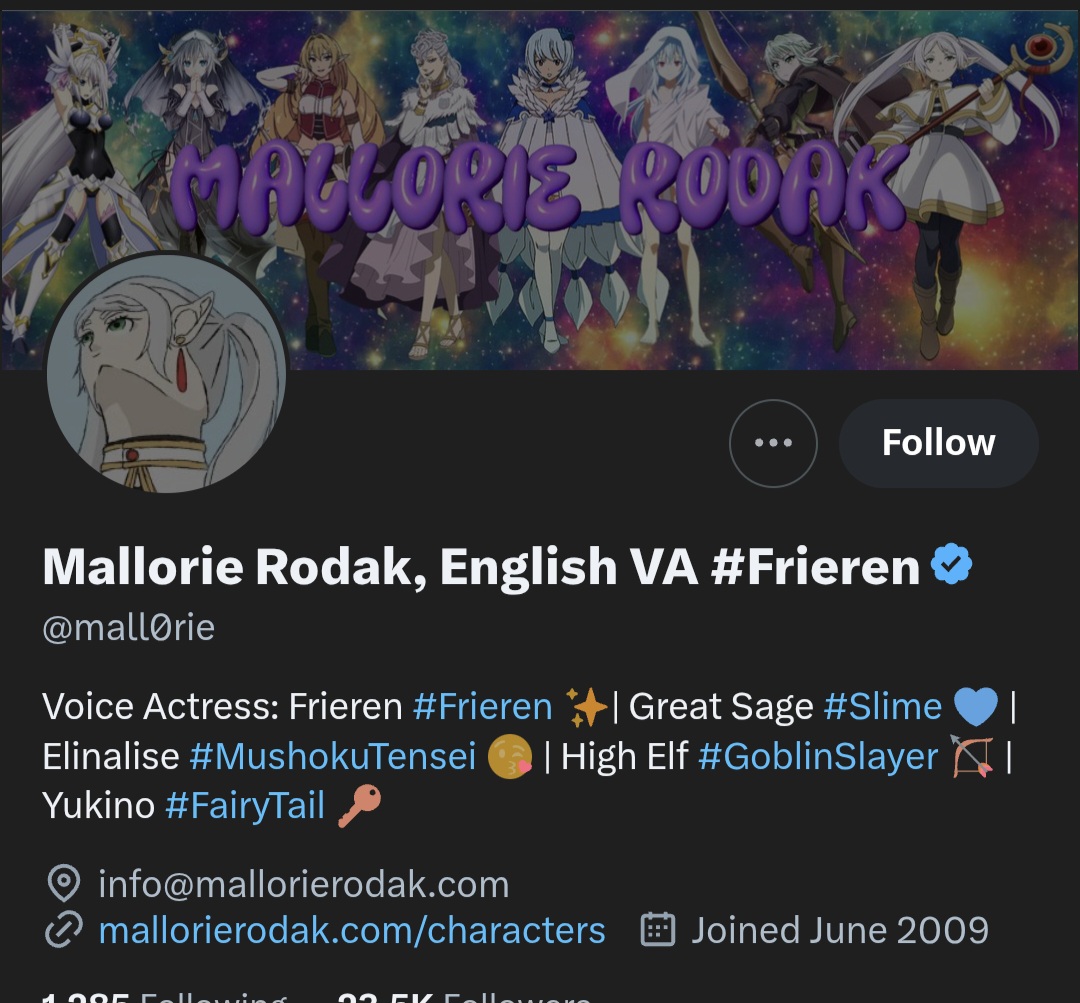This screenshot has width=1080, height=1003.
Task: Click the display name Mallorie Rodak heading
Action: pyautogui.click(x=481, y=567)
